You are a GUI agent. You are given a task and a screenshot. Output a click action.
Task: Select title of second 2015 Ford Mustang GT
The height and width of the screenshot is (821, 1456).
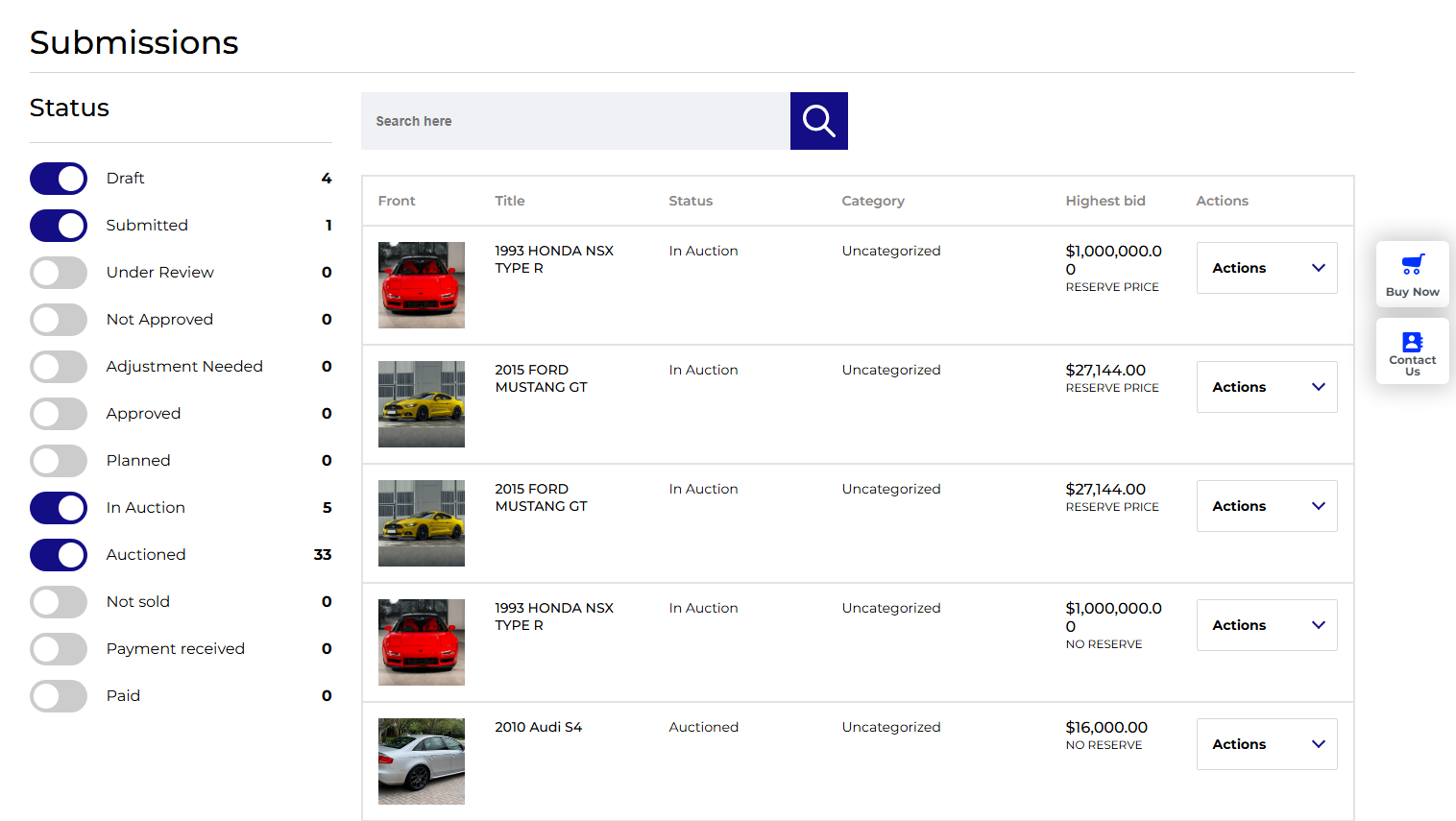(x=541, y=497)
